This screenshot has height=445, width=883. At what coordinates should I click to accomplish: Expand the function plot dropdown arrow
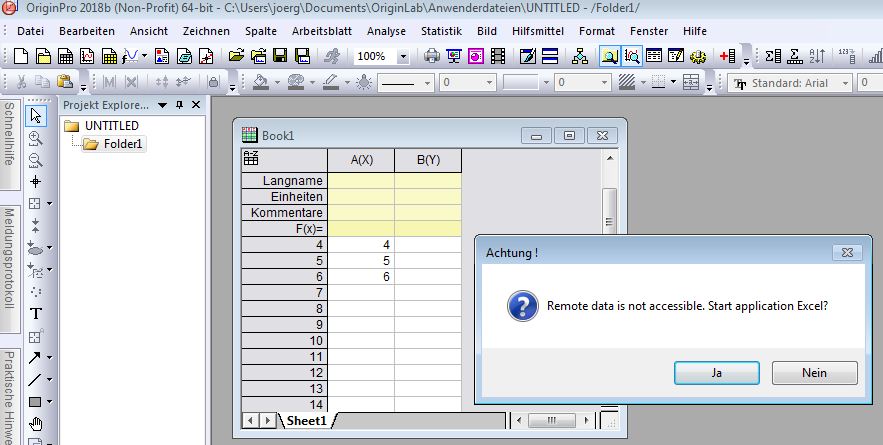coord(144,56)
